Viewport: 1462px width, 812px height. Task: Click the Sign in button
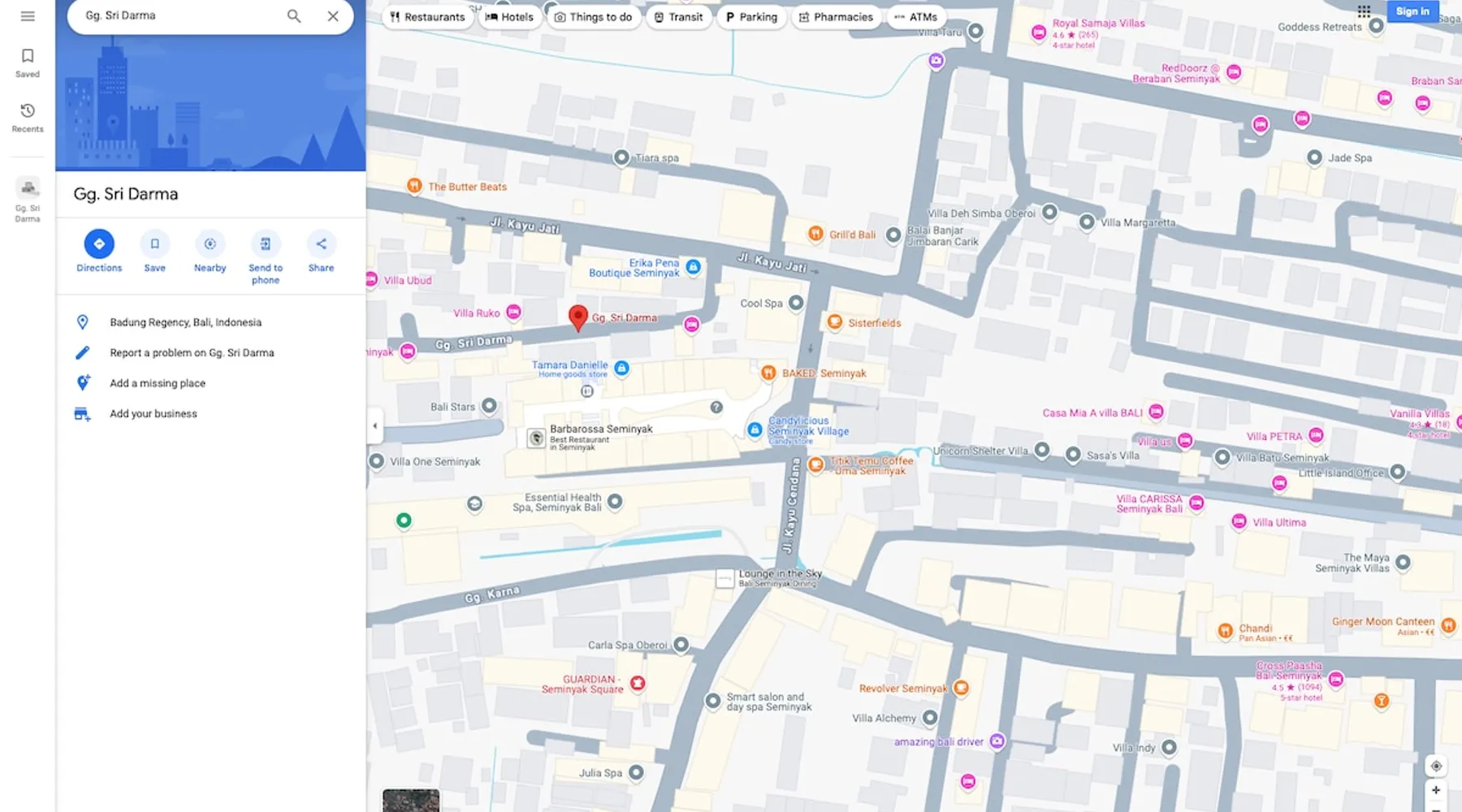[1412, 11]
